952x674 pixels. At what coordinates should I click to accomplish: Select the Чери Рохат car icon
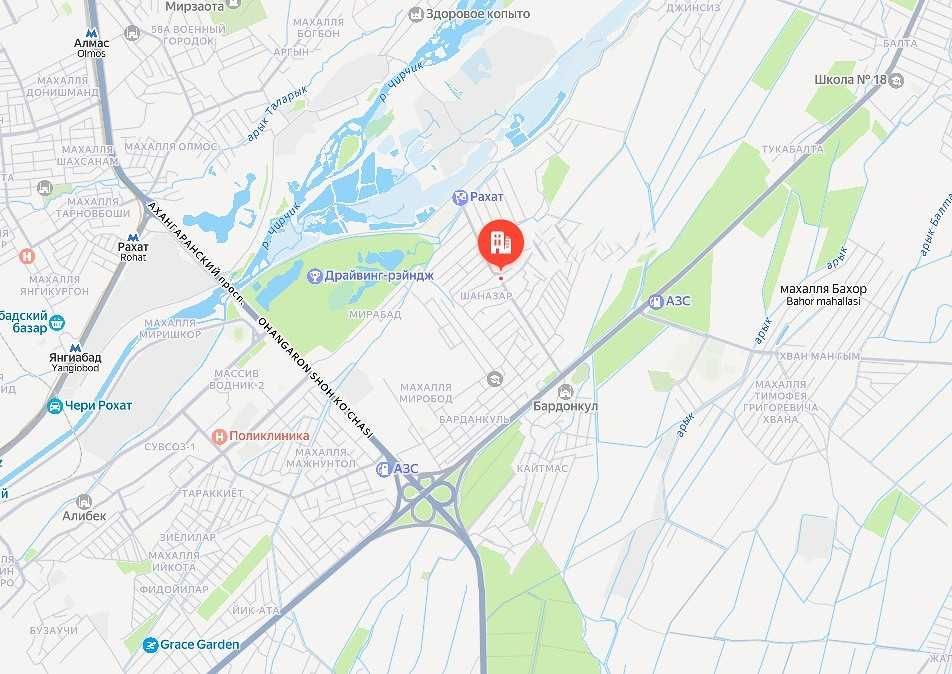[55, 406]
